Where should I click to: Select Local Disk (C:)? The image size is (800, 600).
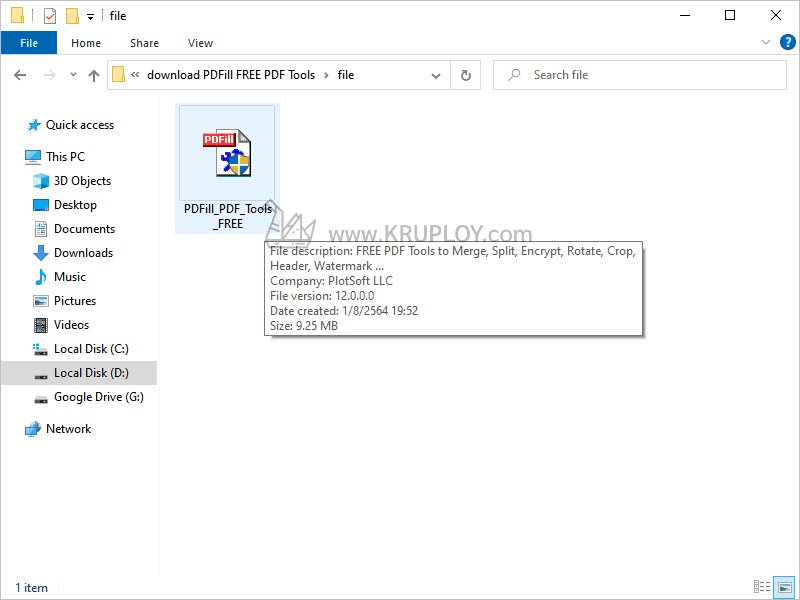pyautogui.click(x=91, y=348)
